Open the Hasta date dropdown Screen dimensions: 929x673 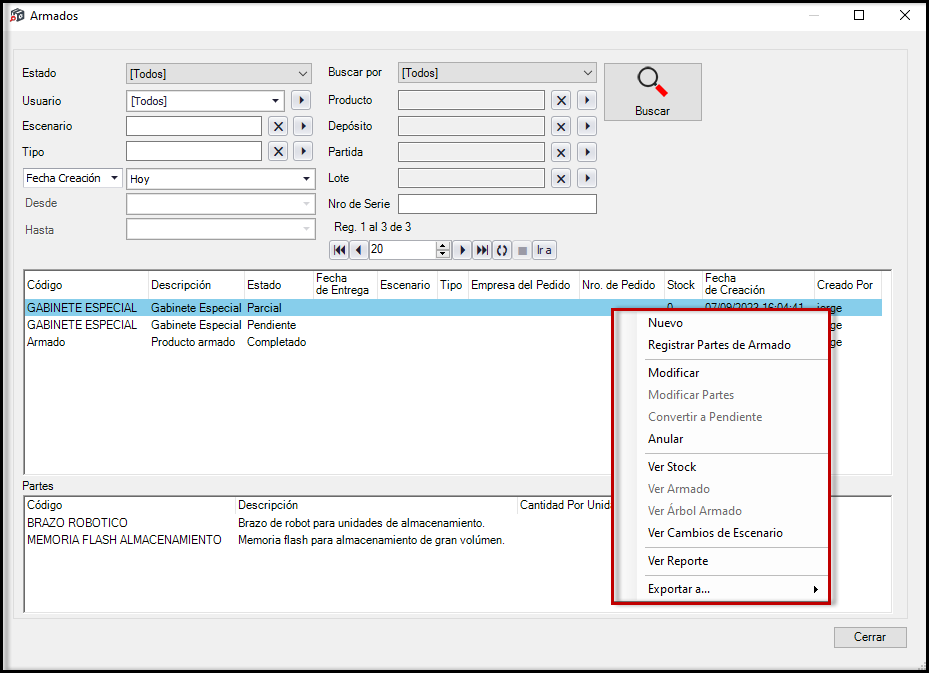[306, 229]
